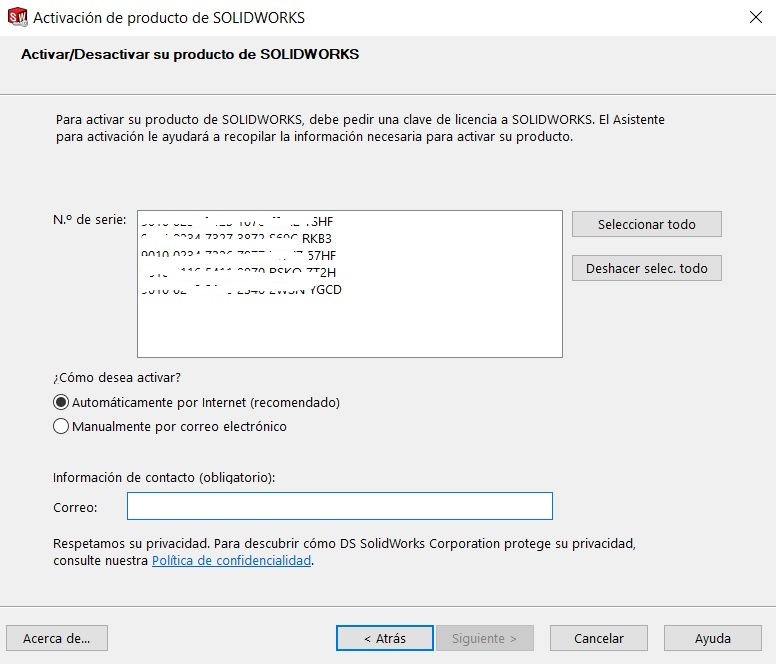Select first serial number ending in SHF
Viewport: 776px width, 664px height.
(x=237, y=221)
